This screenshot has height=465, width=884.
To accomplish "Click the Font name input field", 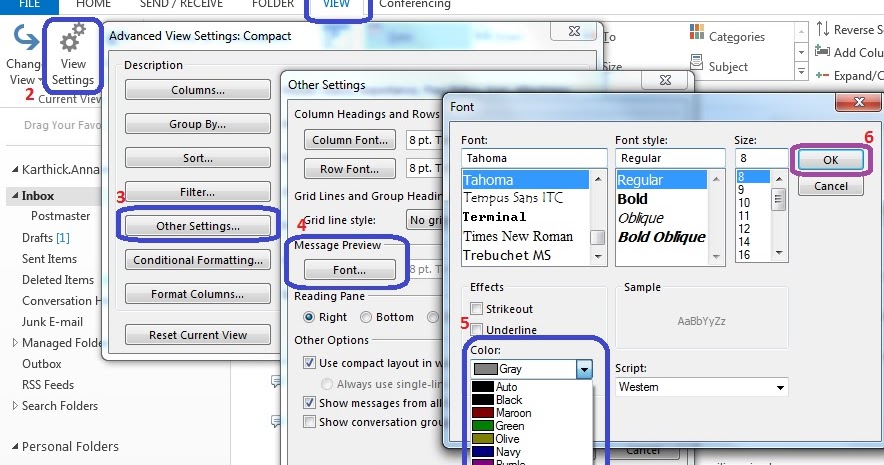I will (x=534, y=158).
